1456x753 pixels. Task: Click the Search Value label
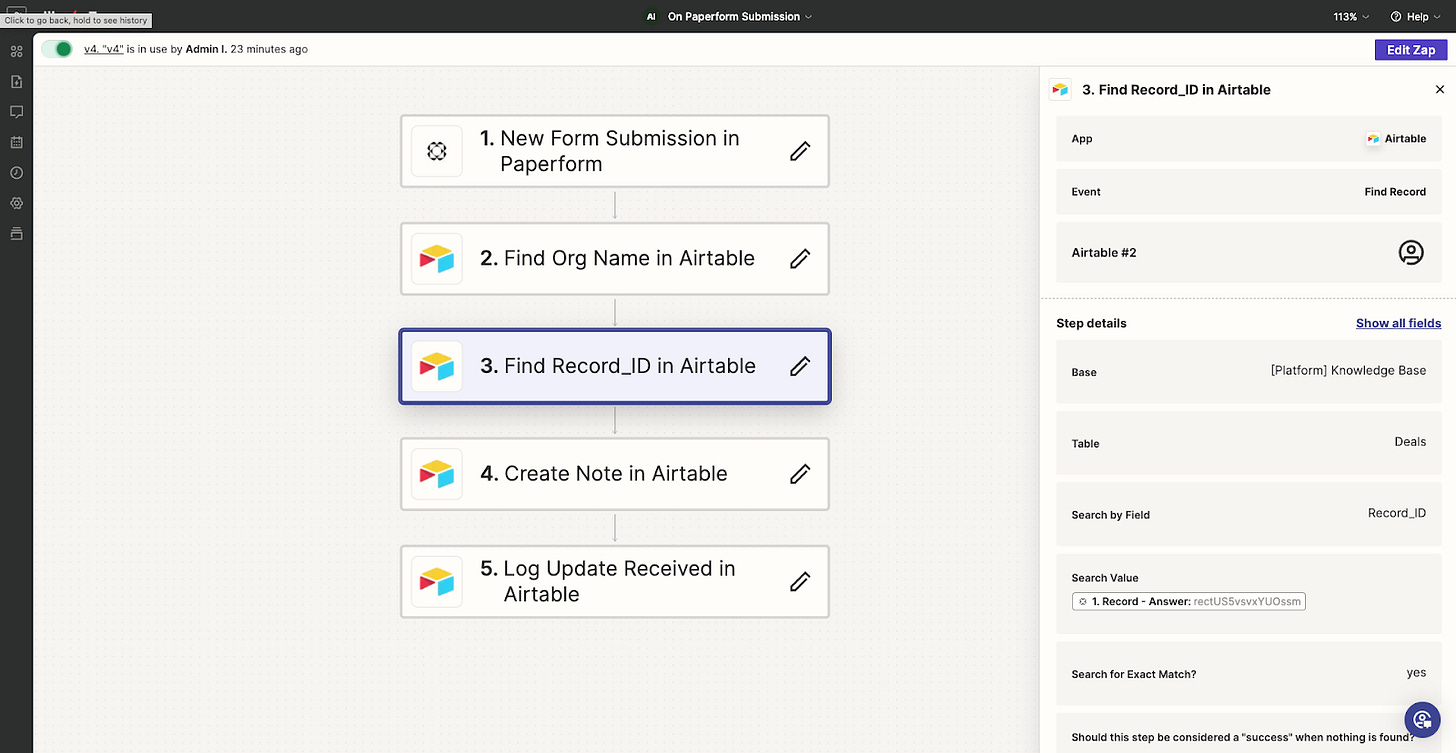(x=1105, y=578)
